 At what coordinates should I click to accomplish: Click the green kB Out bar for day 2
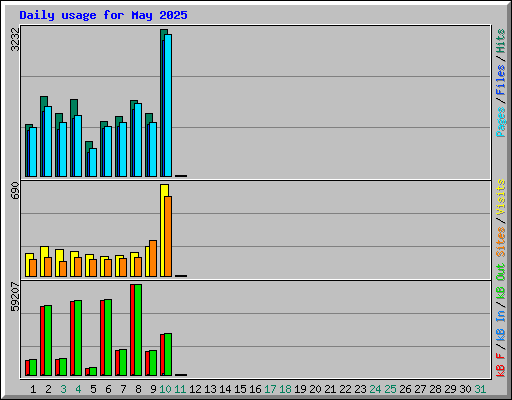click(48, 340)
